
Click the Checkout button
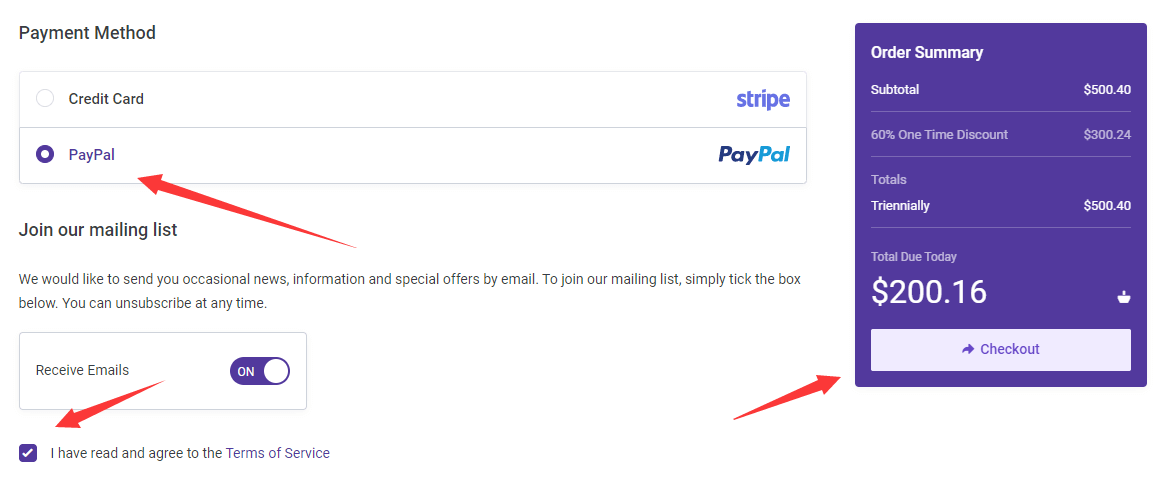click(x=1001, y=349)
